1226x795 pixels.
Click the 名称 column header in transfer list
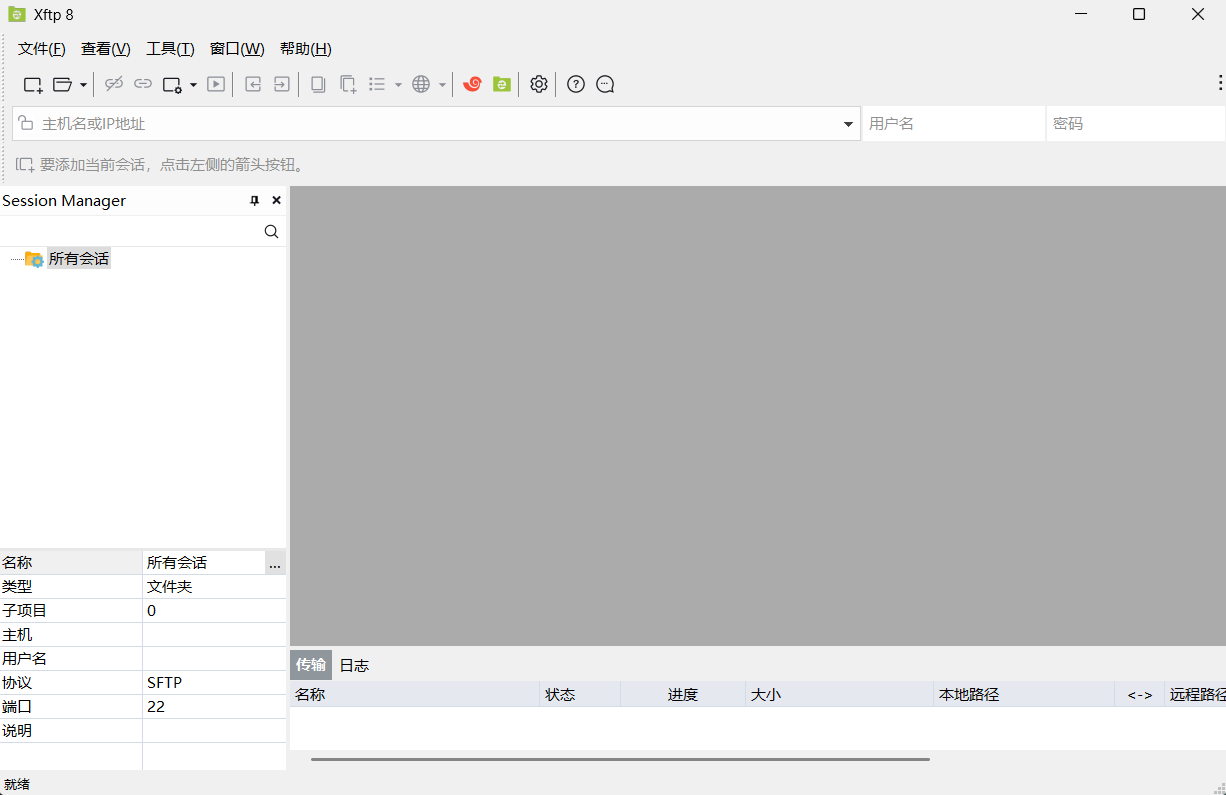[415, 694]
